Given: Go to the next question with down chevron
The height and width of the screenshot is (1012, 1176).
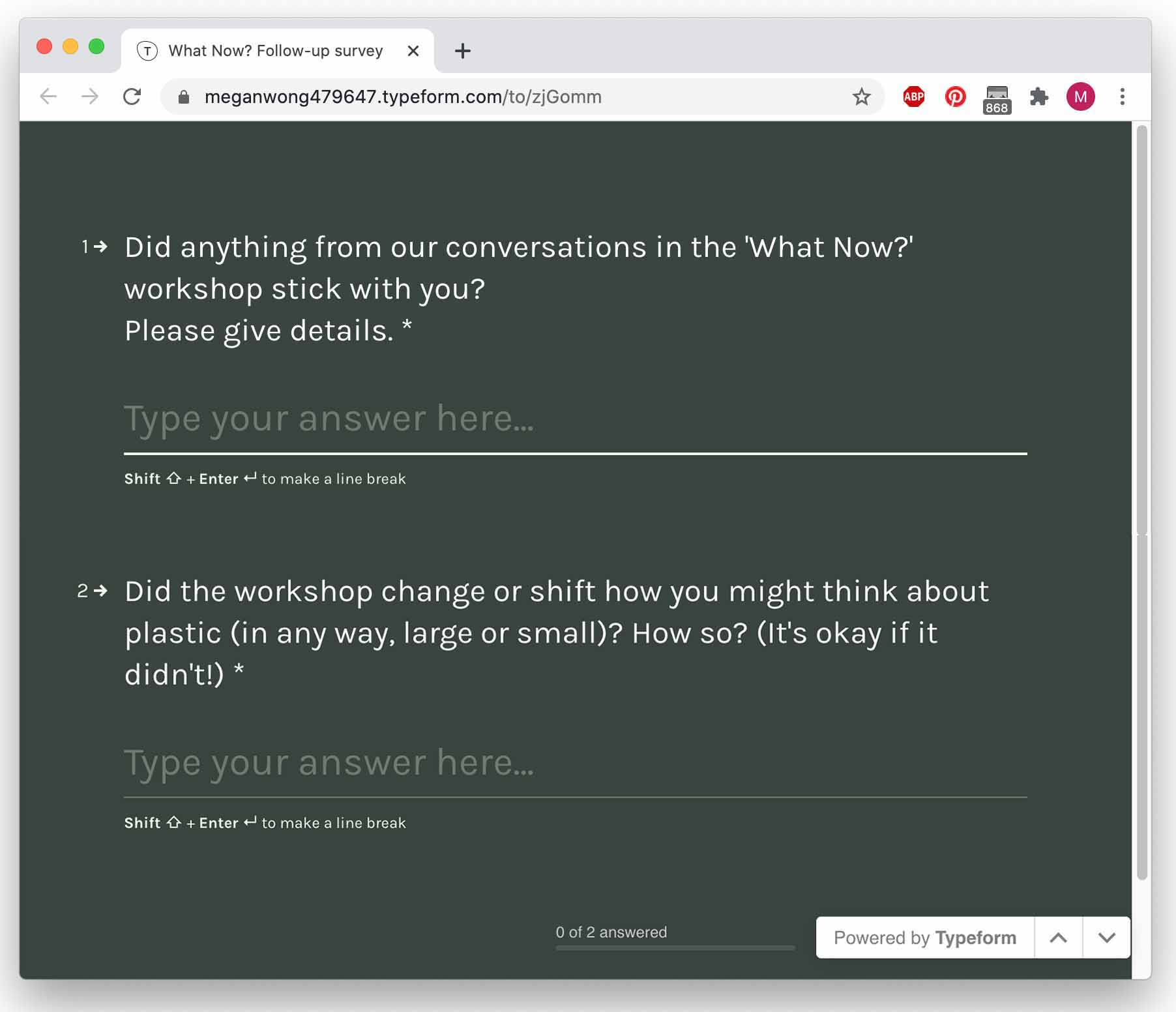Looking at the screenshot, I should click(1106, 938).
